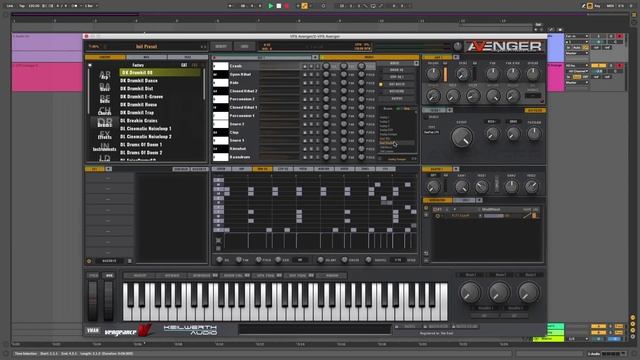
Task: Select preset DK Drumkit Dist
Action: click(x=137, y=89)
